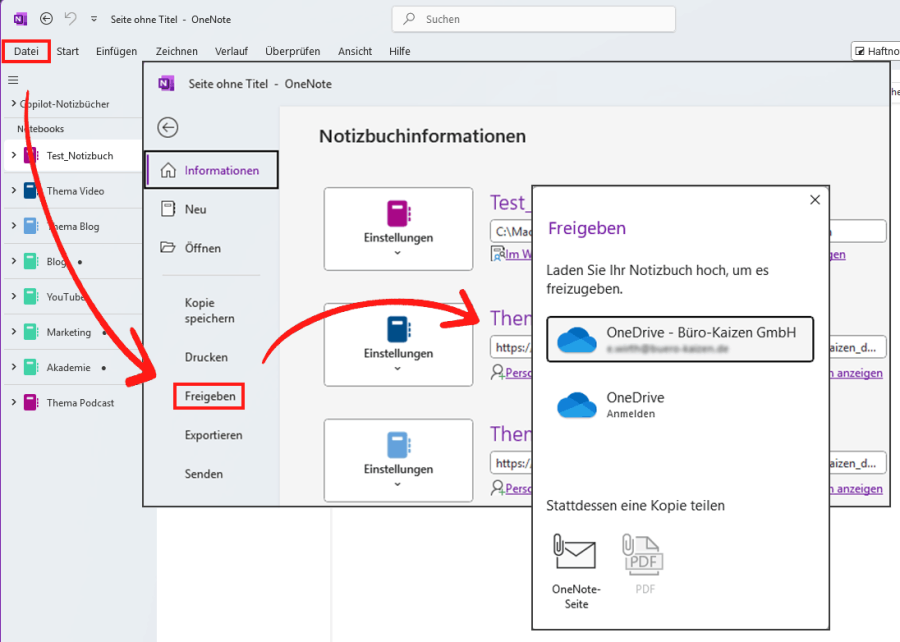Click the Marketing notebook icon
The height and width of the screenshot is (642, 900).
point(31,332)
